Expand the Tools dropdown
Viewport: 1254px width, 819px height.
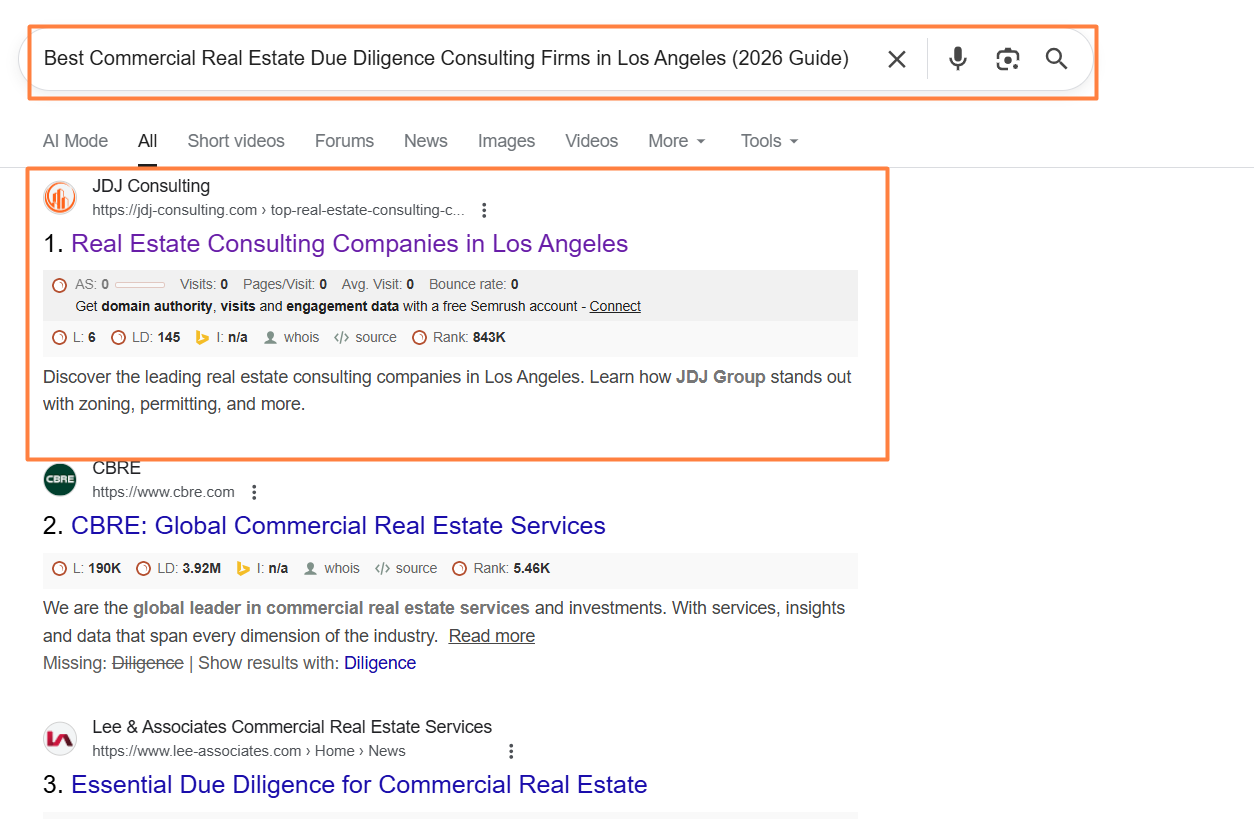click(770, 141)
